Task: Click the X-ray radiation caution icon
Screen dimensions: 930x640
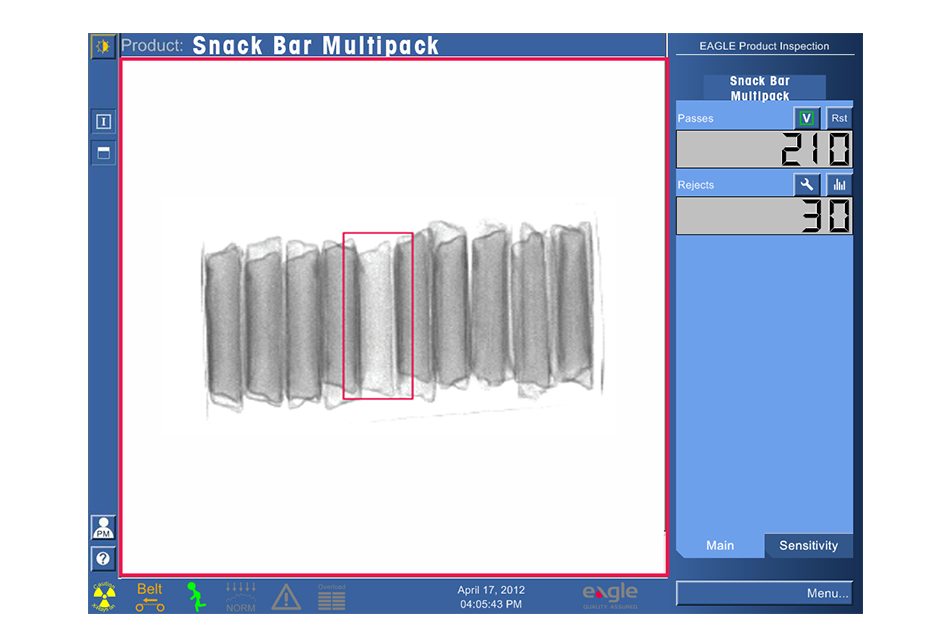Action: coord(105,597)
